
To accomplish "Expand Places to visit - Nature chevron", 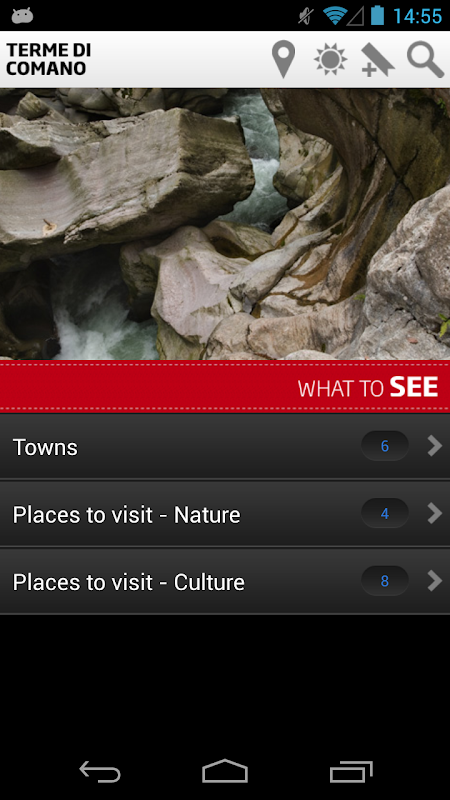I will click(x=434, y=513).
